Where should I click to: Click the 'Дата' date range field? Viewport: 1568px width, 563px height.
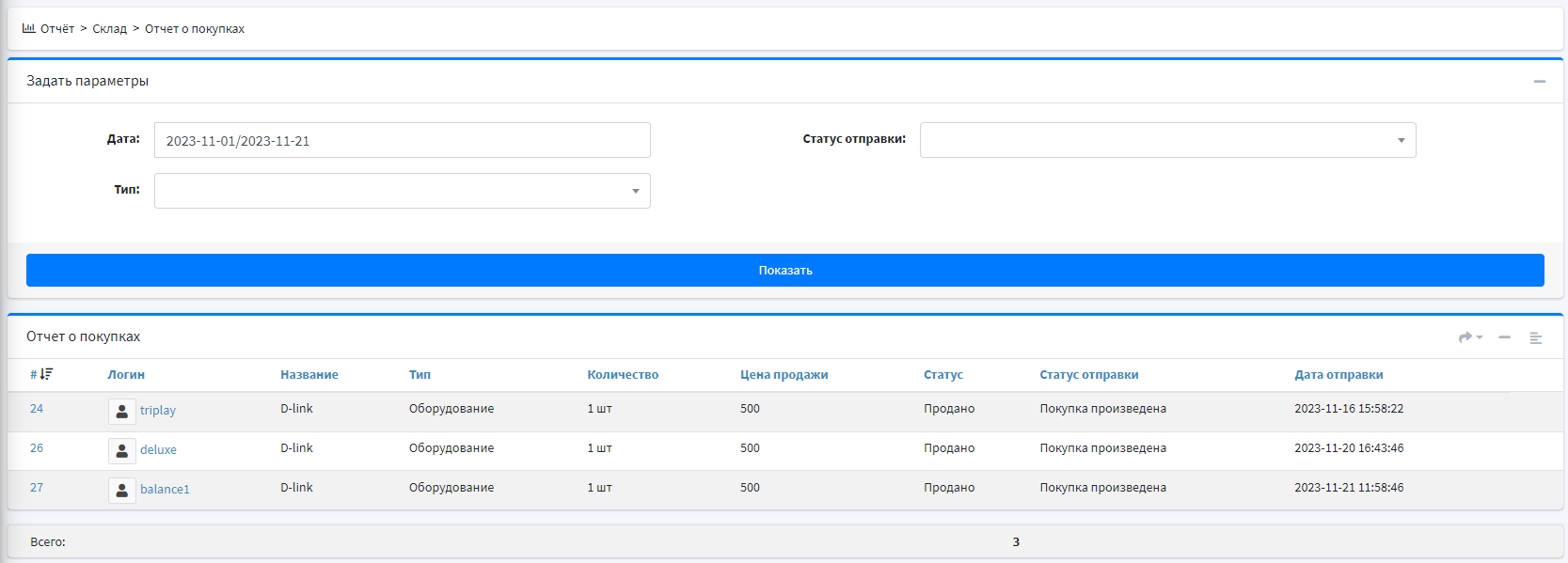402,140
